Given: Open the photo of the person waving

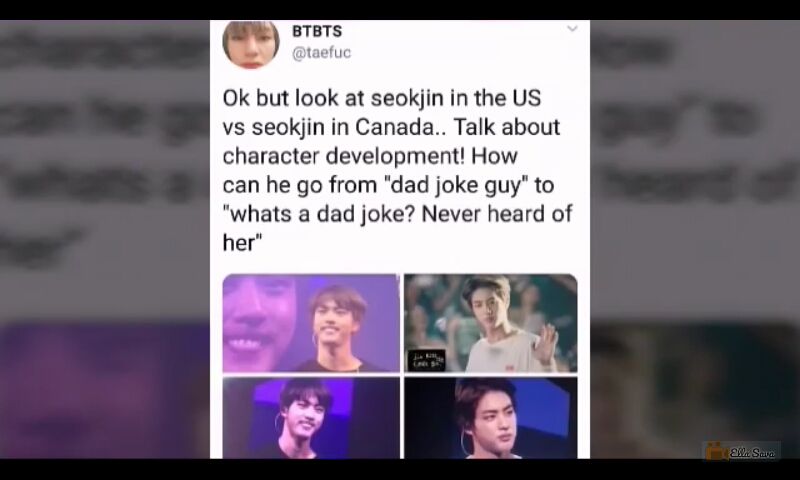Looking at the screenshot, I should point(491,323).
